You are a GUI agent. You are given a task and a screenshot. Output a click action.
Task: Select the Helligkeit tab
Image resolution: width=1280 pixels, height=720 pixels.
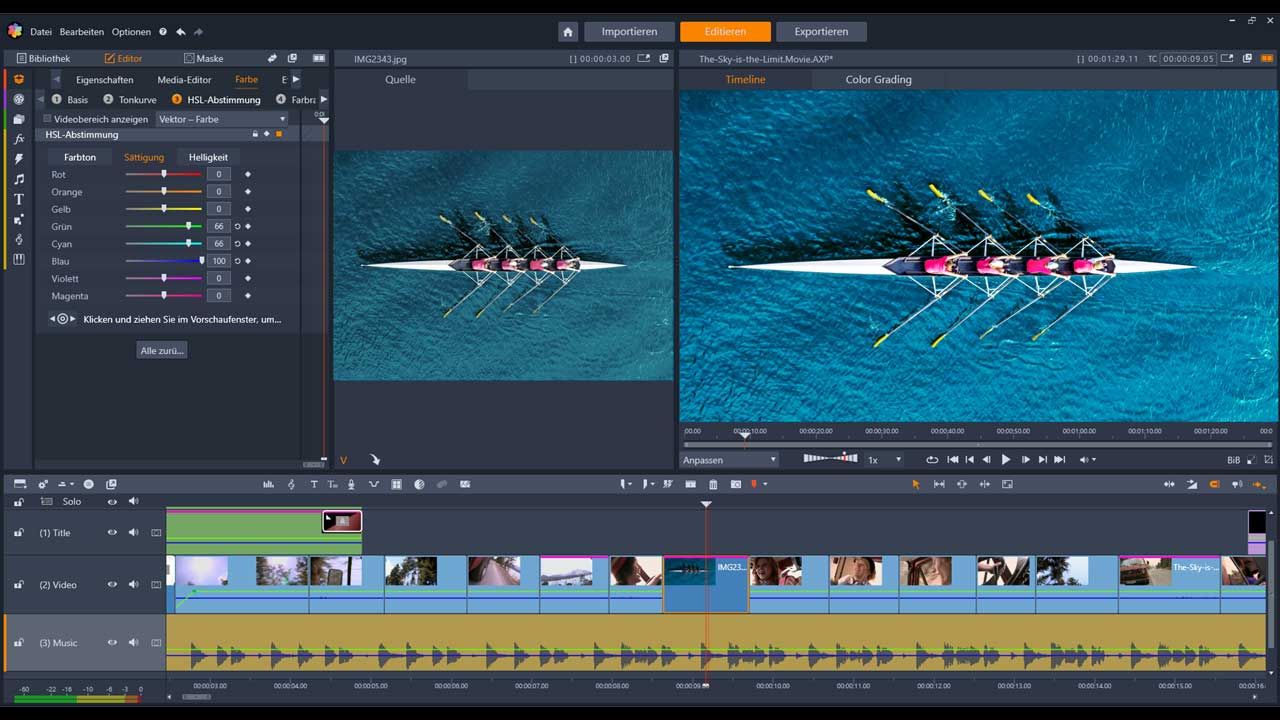pos(208,157)
